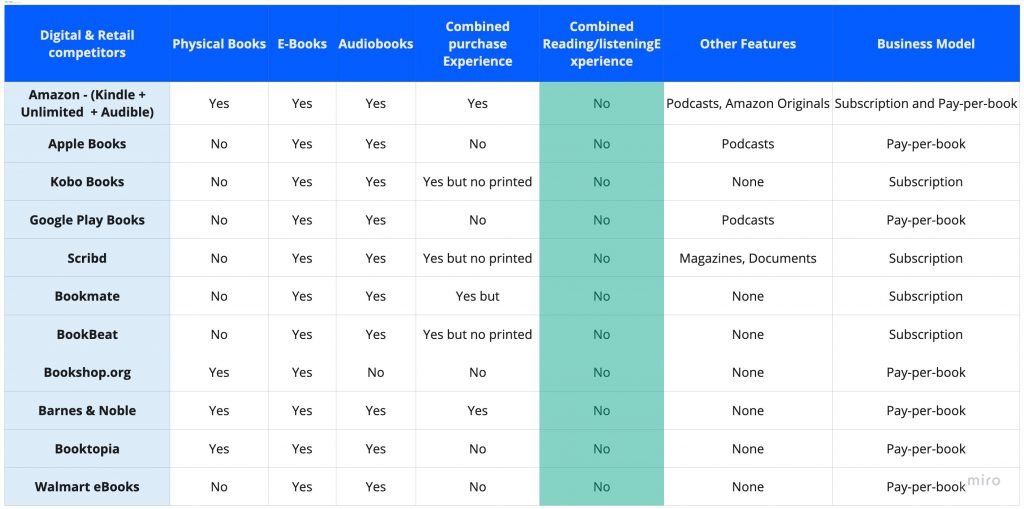Select the 'Walmart eBooks' row label
This screenshot has height=509, width=1024.
click(87, 487)
